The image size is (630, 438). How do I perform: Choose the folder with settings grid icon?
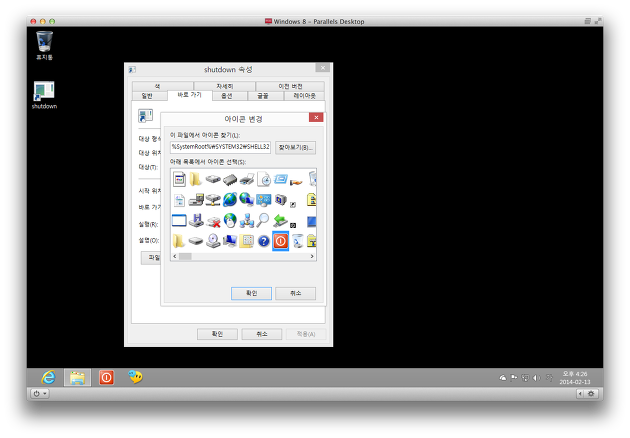pos(247,241)
